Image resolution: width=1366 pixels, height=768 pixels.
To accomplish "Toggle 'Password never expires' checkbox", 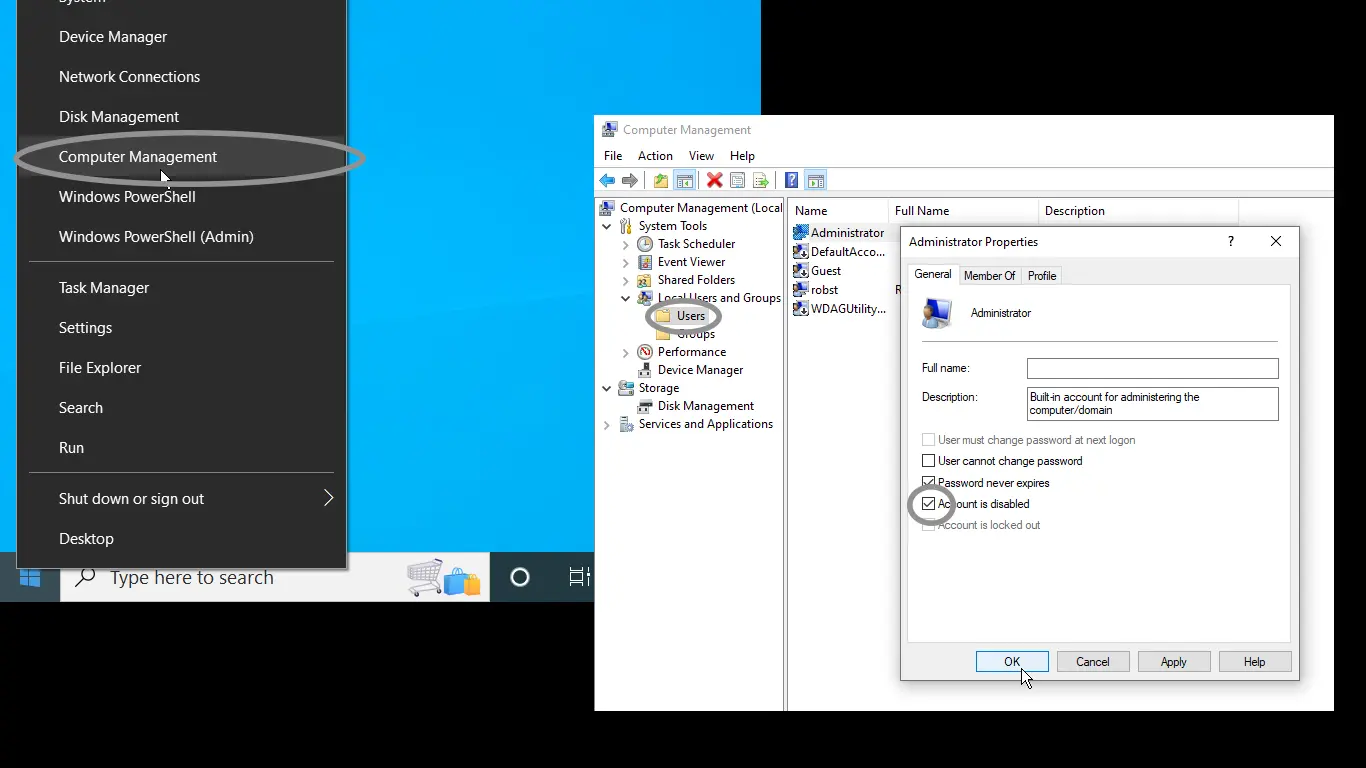I will pyautogui.click(x=928, y=483).
